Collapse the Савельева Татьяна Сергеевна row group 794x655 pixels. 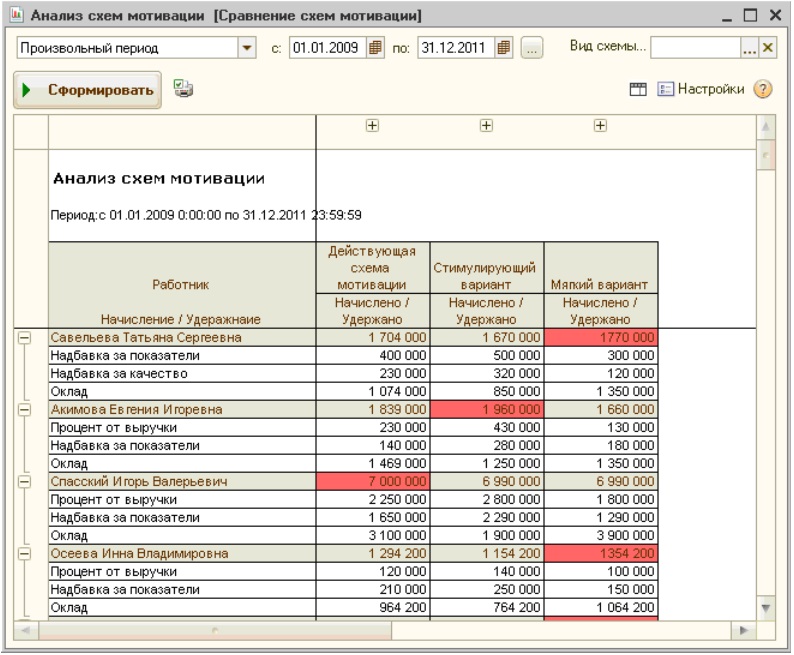[25, 338]
